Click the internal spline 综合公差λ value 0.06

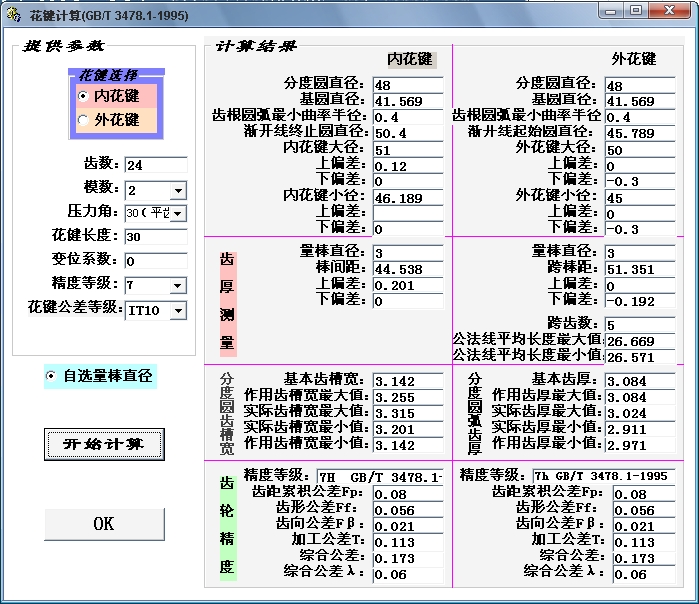point(408,574)
